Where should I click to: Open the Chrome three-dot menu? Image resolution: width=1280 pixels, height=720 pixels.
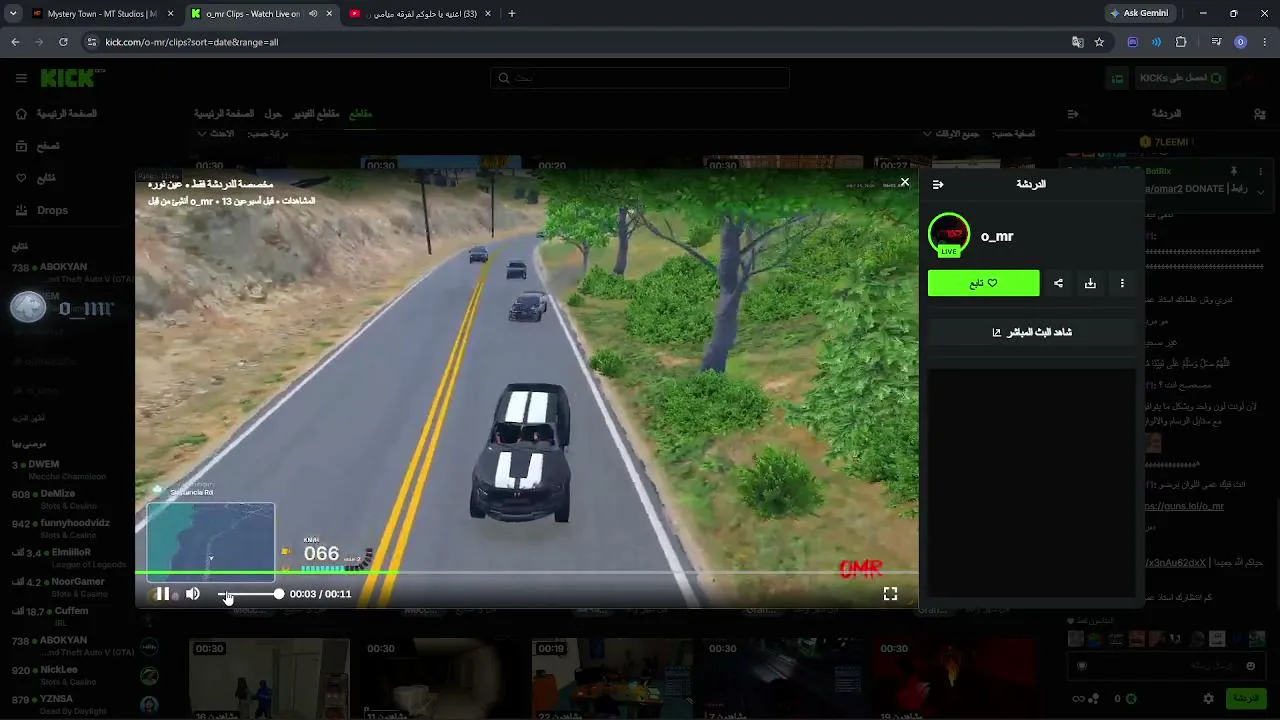(1265, 42)
